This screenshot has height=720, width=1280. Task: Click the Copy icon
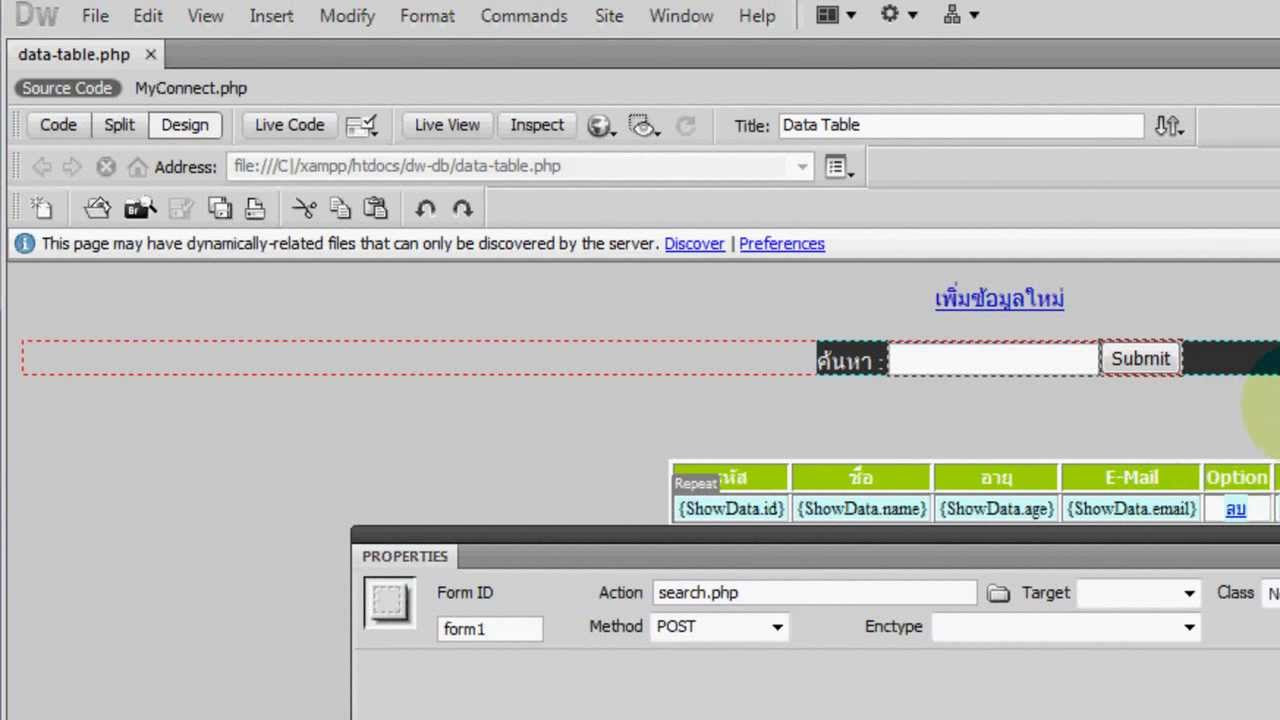[x=340, y=208]
